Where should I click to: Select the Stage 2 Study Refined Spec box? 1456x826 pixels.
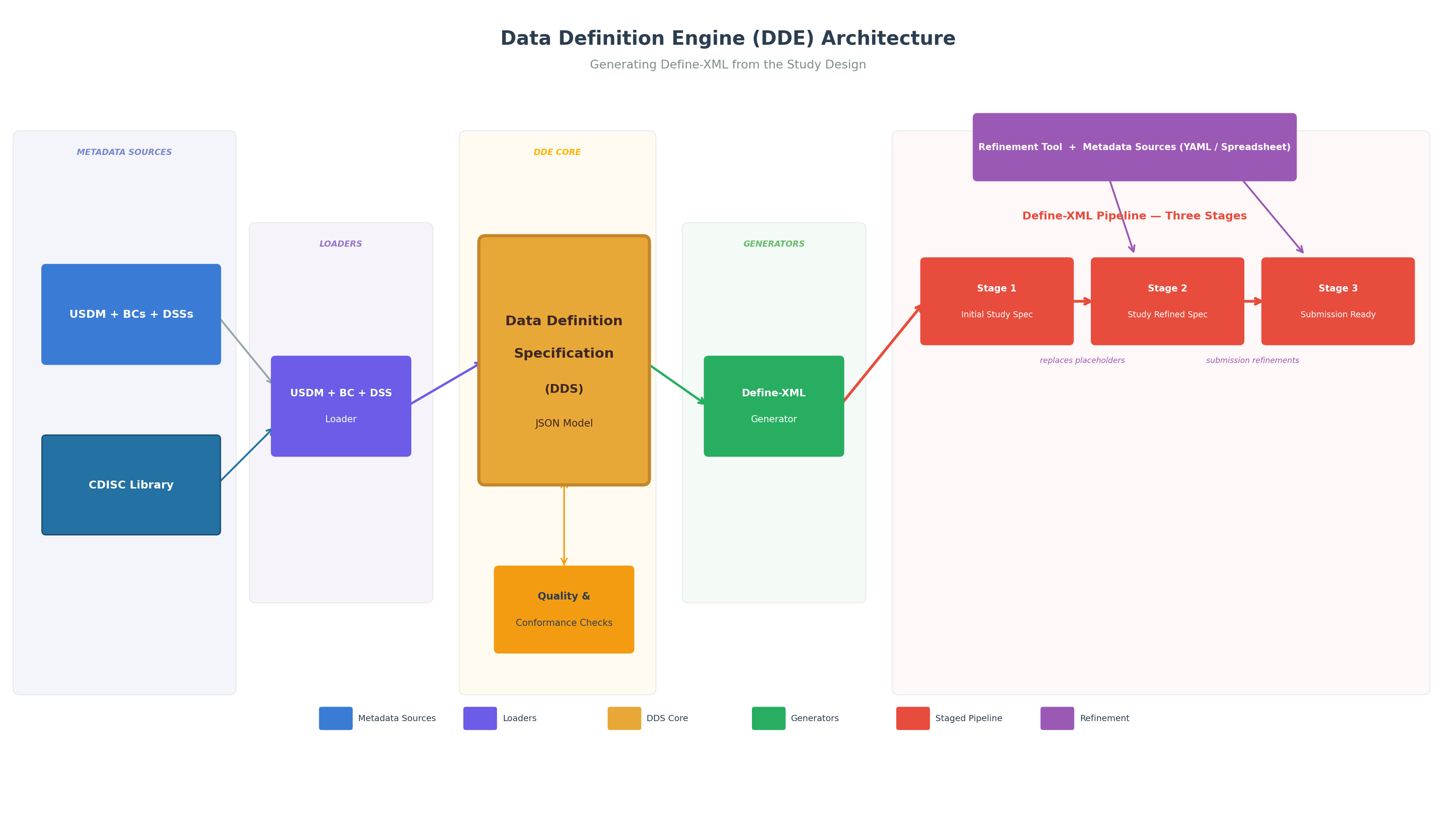(1167, 301)
